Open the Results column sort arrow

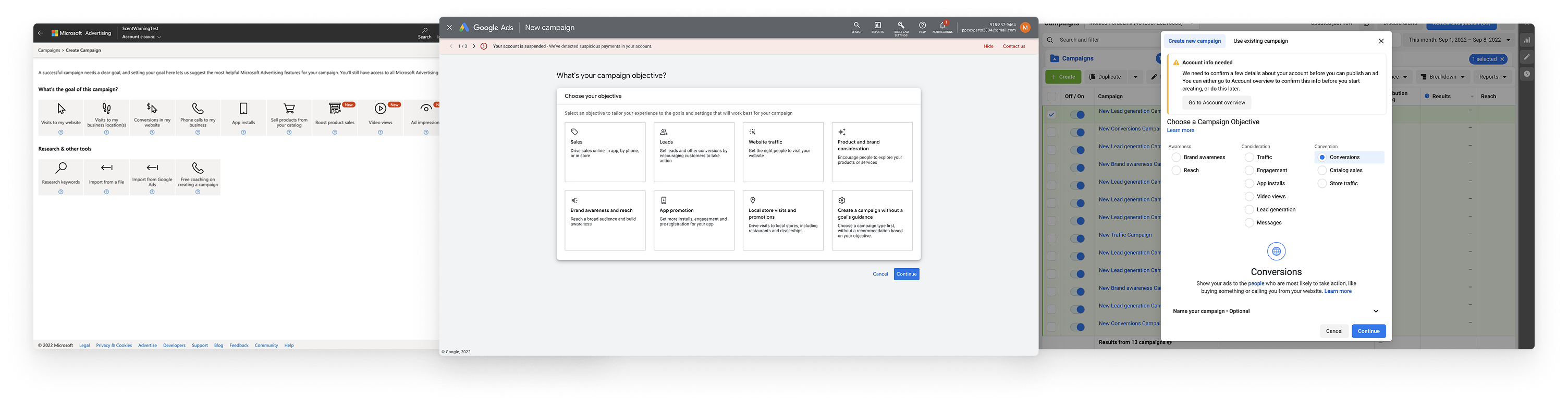coord(1472,97)
